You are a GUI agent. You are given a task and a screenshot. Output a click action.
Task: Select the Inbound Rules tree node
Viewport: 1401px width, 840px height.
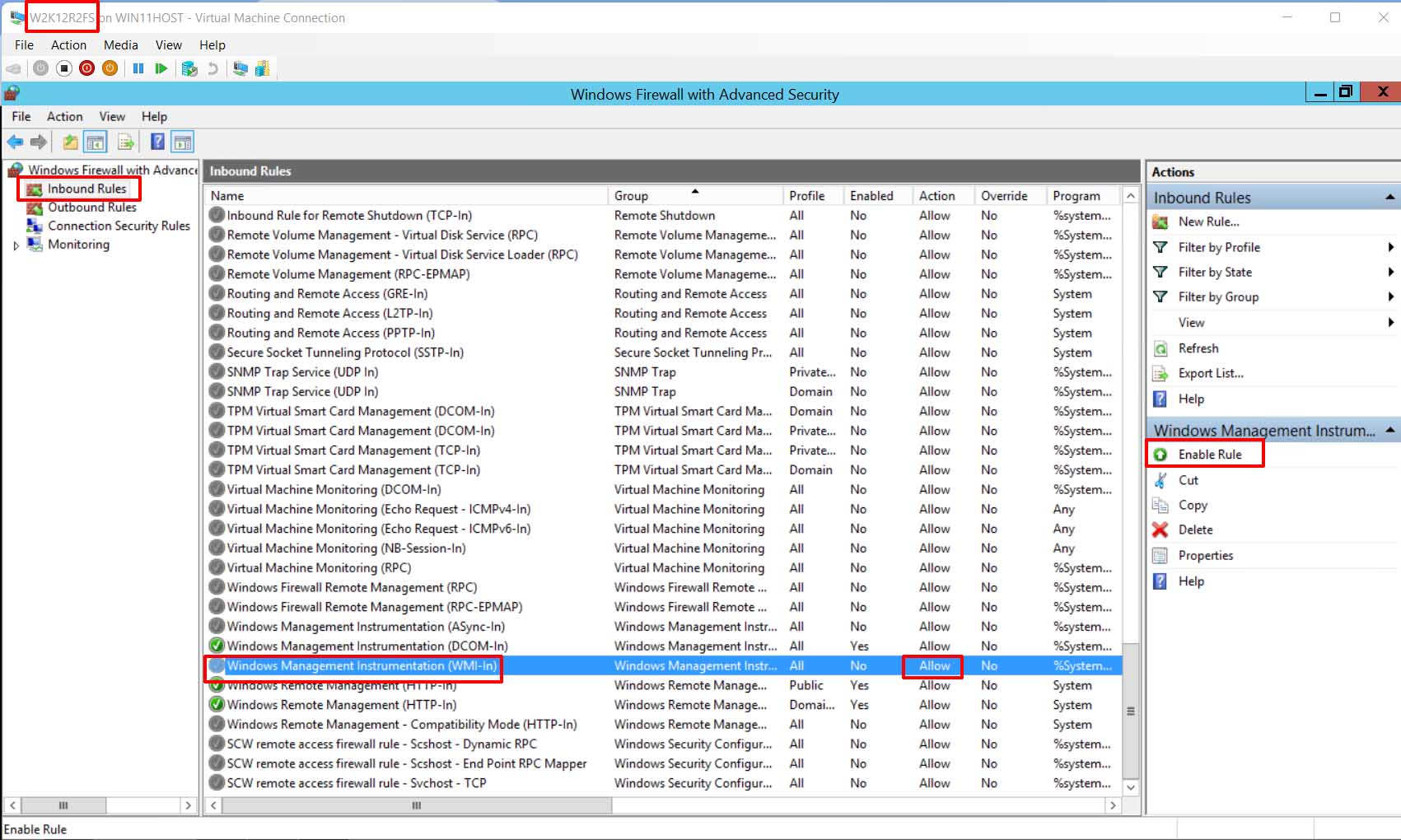click(86, 189)
